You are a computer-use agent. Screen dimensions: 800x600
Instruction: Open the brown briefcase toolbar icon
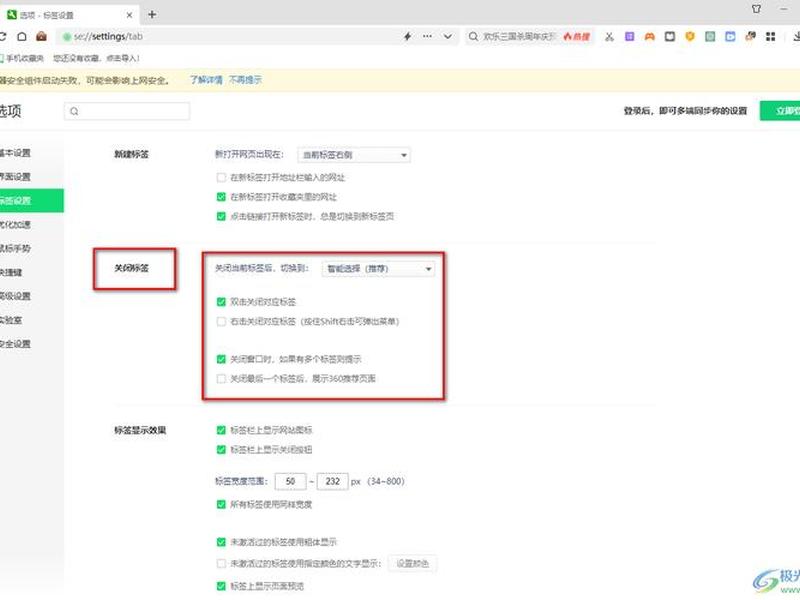coord(41,36)
